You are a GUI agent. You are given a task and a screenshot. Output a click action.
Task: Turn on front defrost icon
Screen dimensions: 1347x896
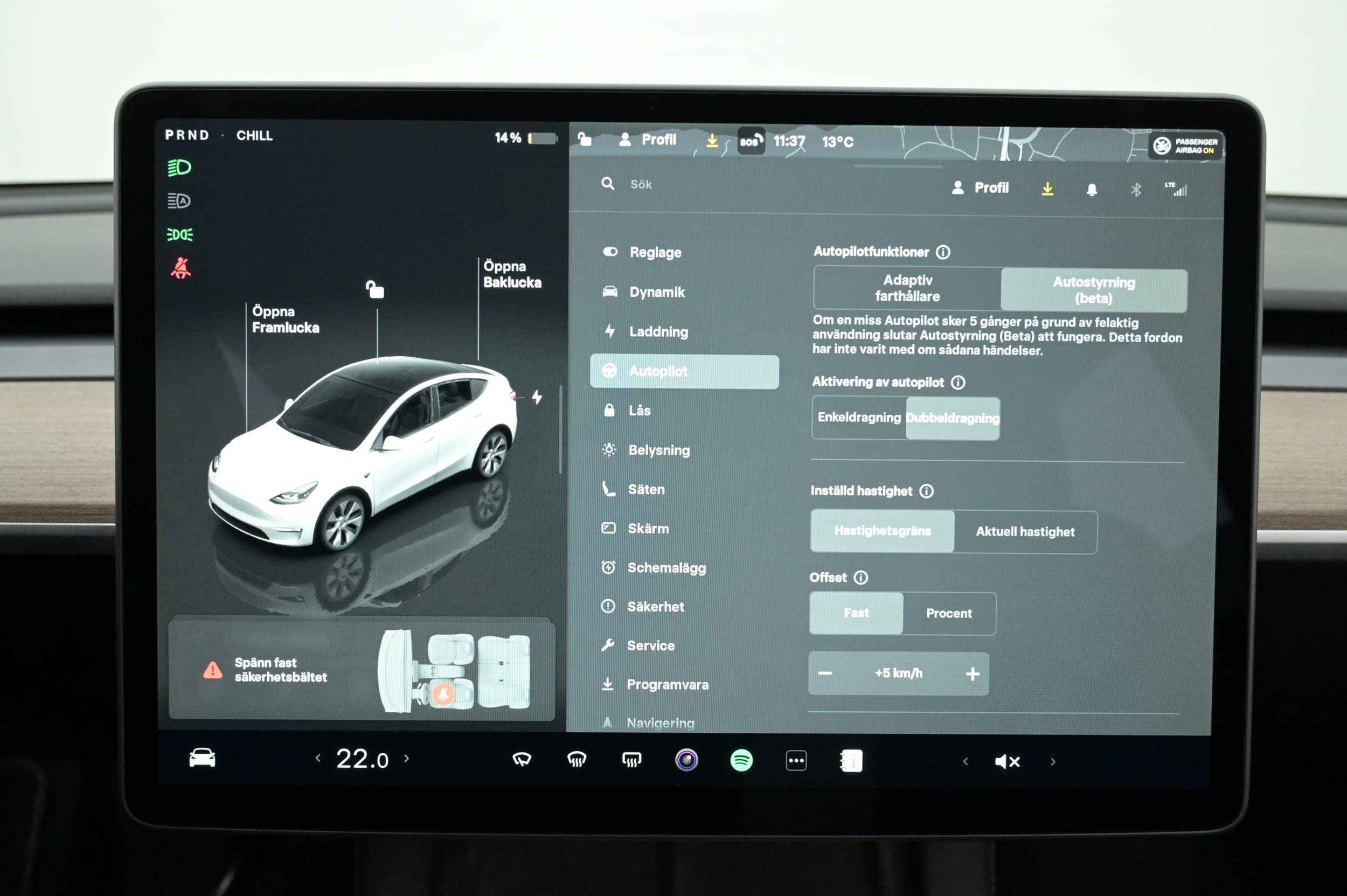577,760
